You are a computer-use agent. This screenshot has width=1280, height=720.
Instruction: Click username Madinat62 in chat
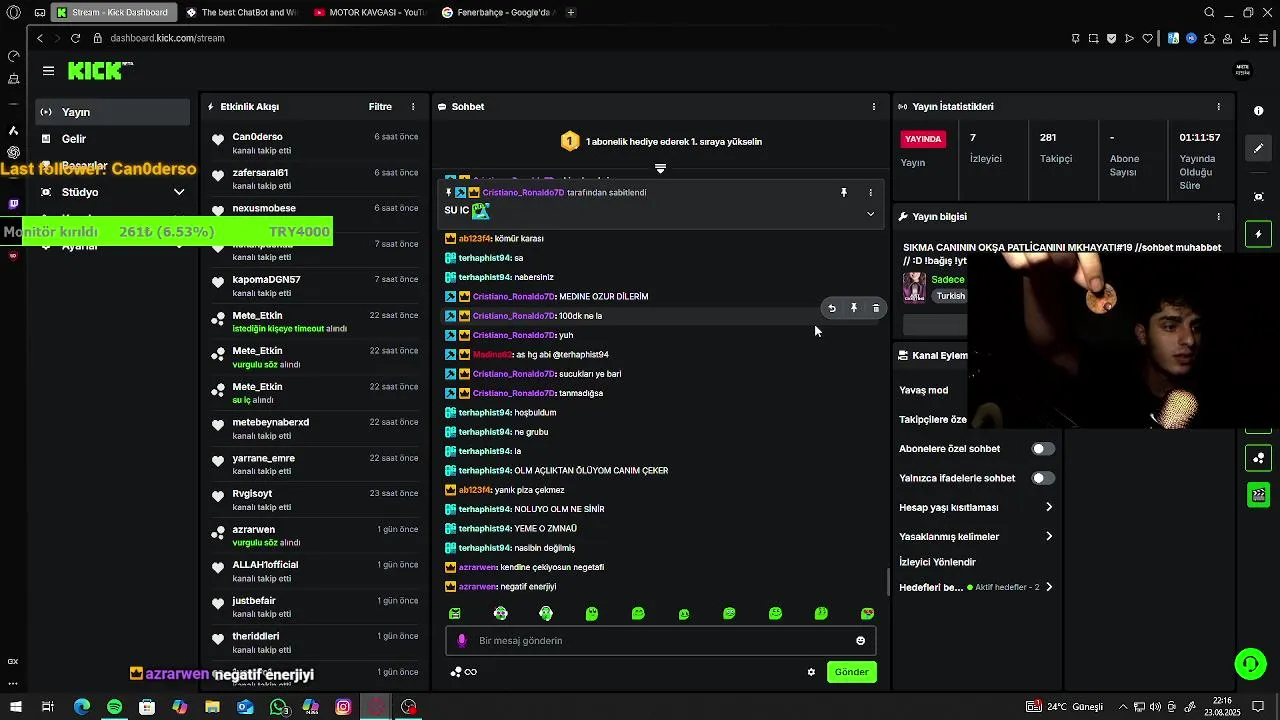(x=492, y=355)
